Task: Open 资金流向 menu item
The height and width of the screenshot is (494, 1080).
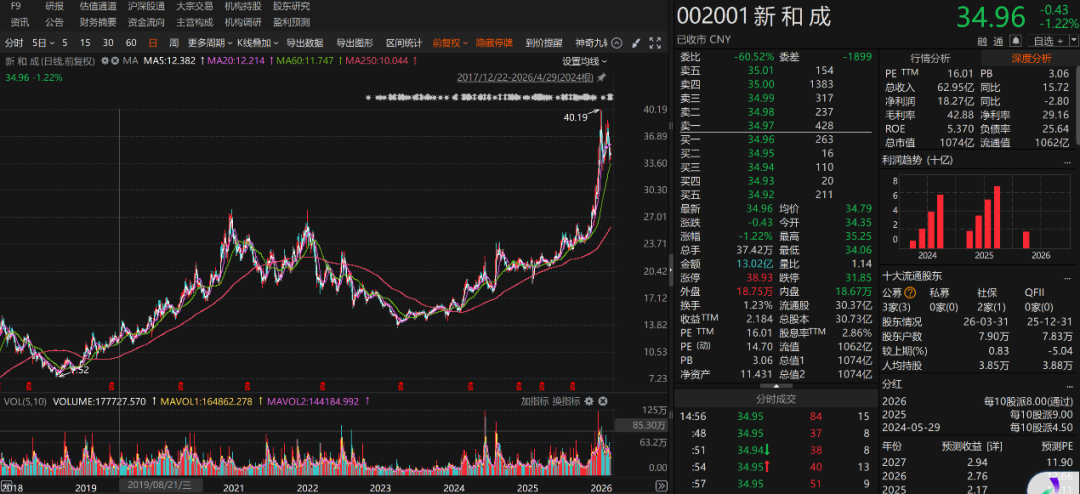Action: [146, 22]
